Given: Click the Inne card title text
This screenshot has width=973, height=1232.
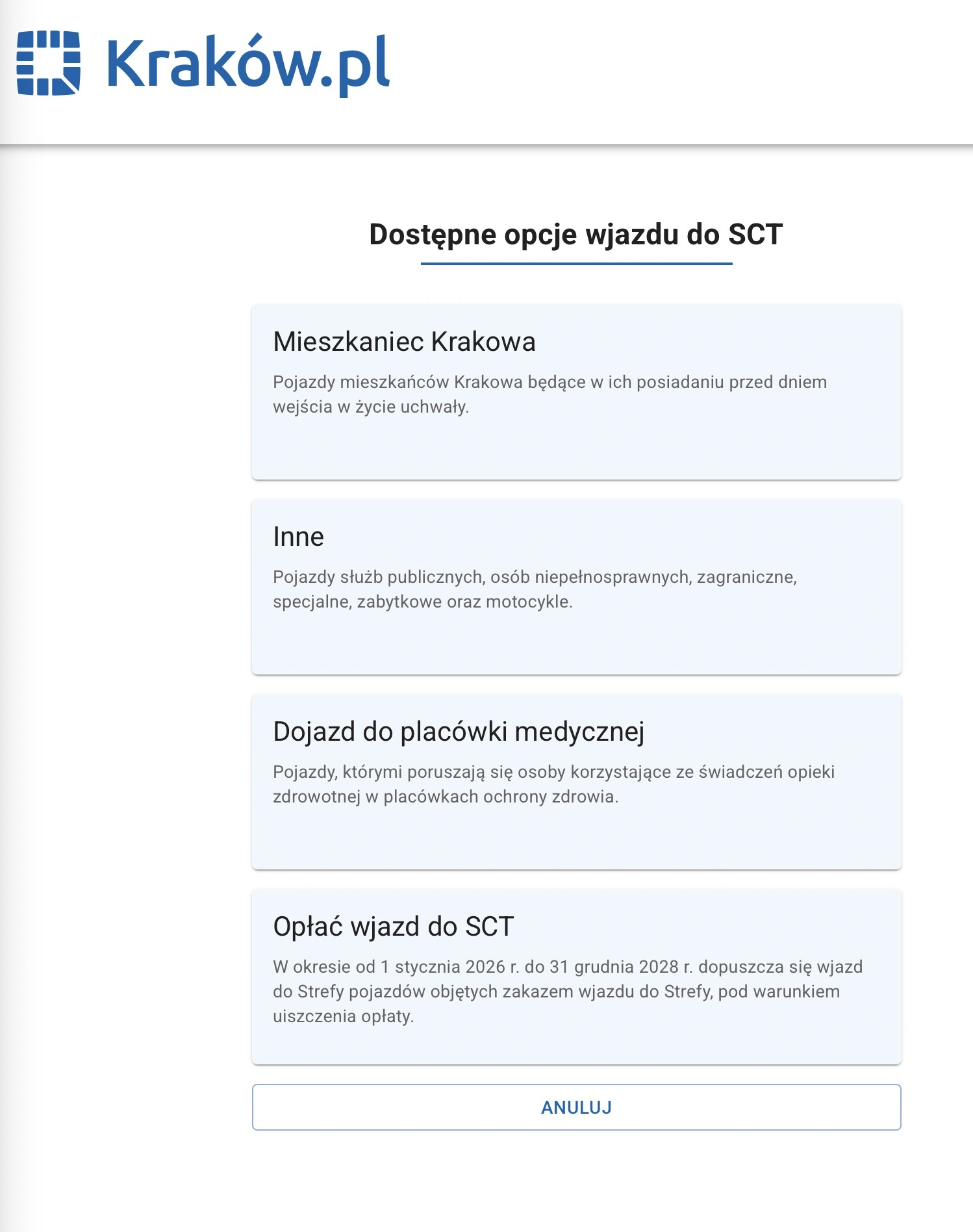Looking at the screenshot, I should (x=298, y=537).
